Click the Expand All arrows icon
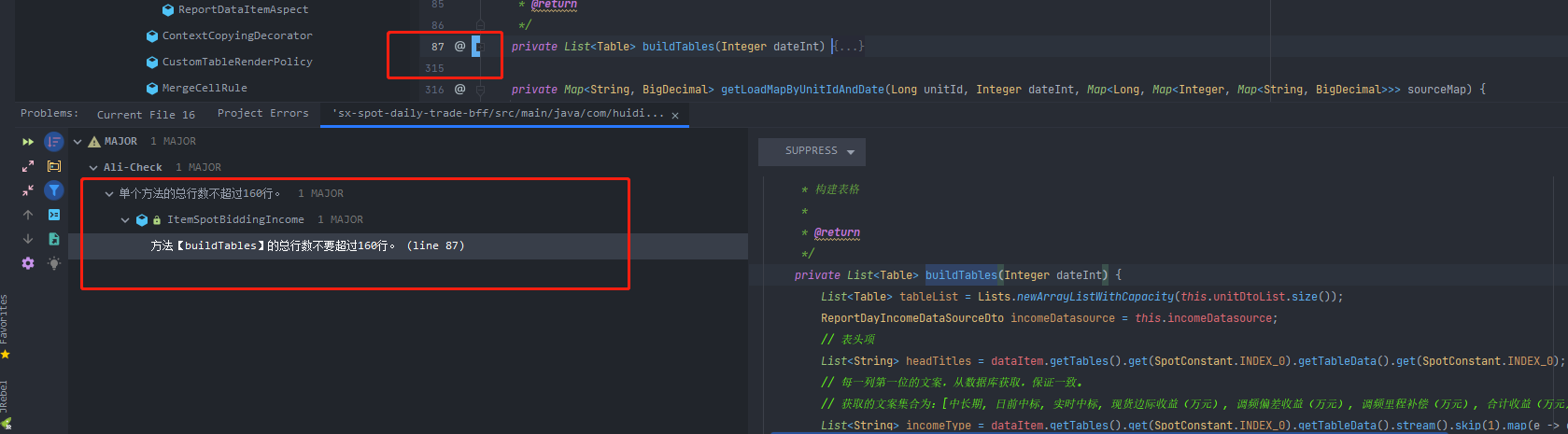The width and height of the screenshot is (1568, 434). click(x=28, y=166)
